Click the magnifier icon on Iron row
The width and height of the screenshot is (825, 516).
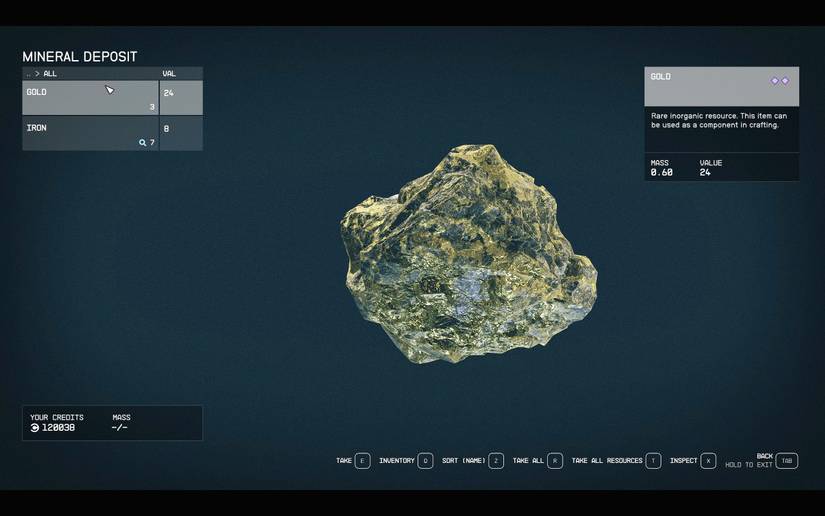pyautogui.click(x=143, y=143)
